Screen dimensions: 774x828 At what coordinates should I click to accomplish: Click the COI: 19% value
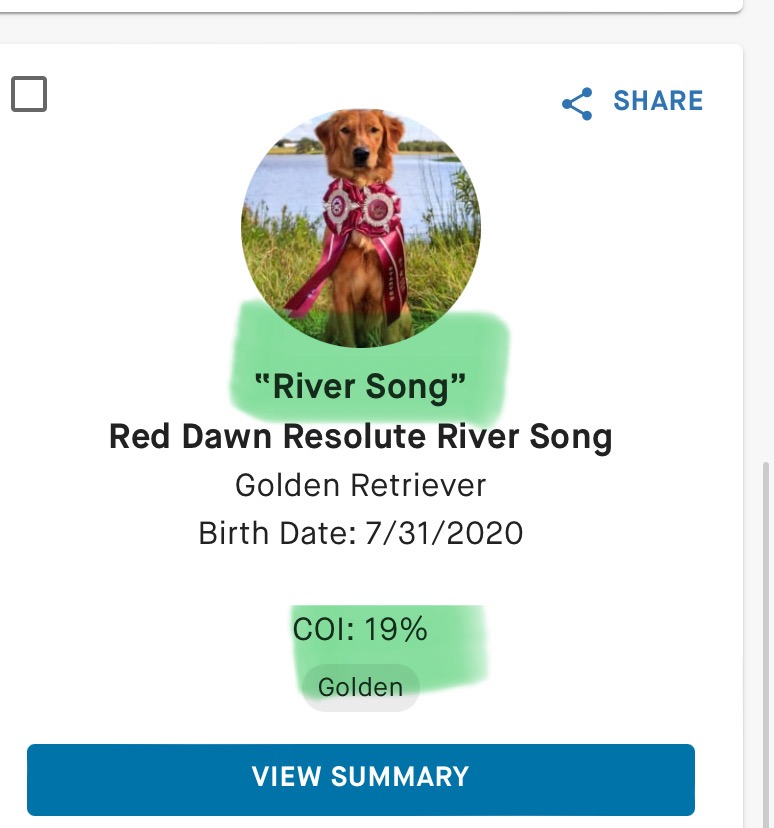pyautogui.click(x=360, y=629)
